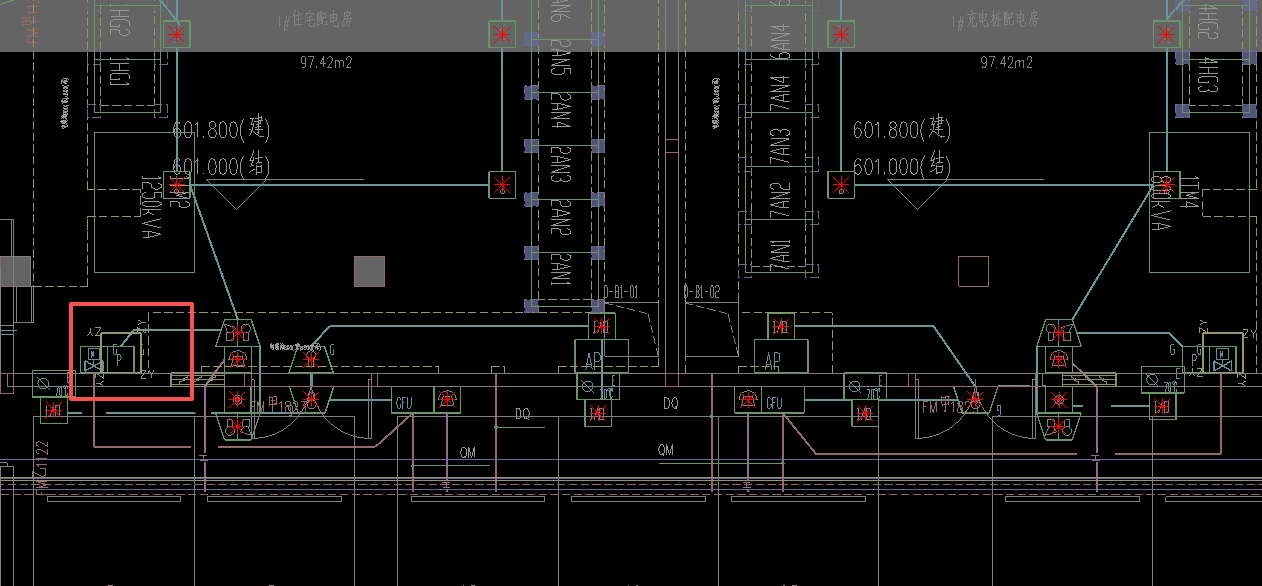Click the 4HG3 cabinet label
Image resolution: width=1262 pixels, height=586 pixels.
(1207, 75)
